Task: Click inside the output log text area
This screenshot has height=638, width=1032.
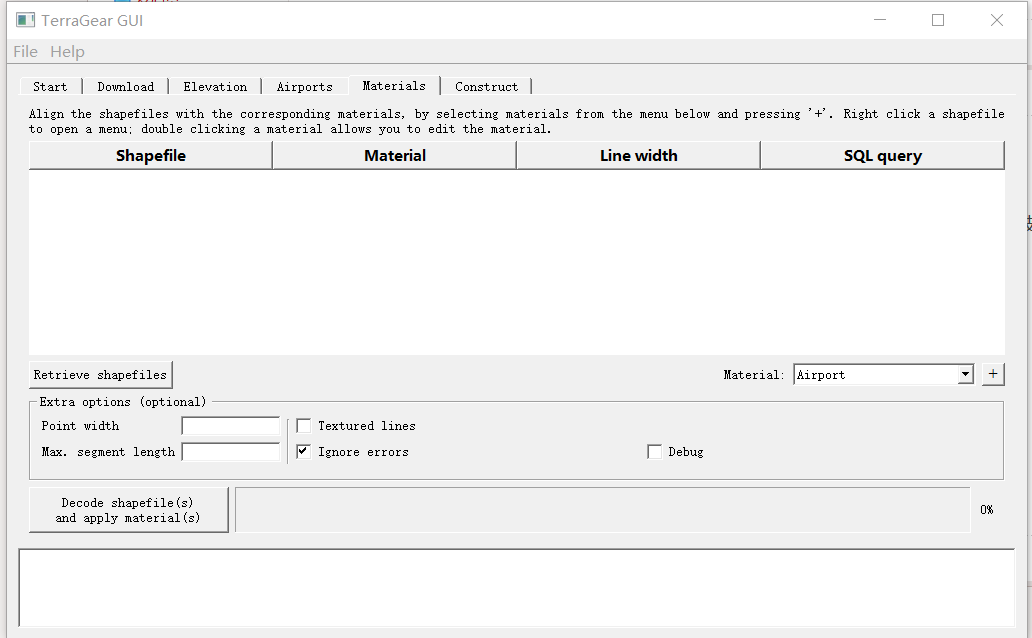Action: [x=517, y=587]
